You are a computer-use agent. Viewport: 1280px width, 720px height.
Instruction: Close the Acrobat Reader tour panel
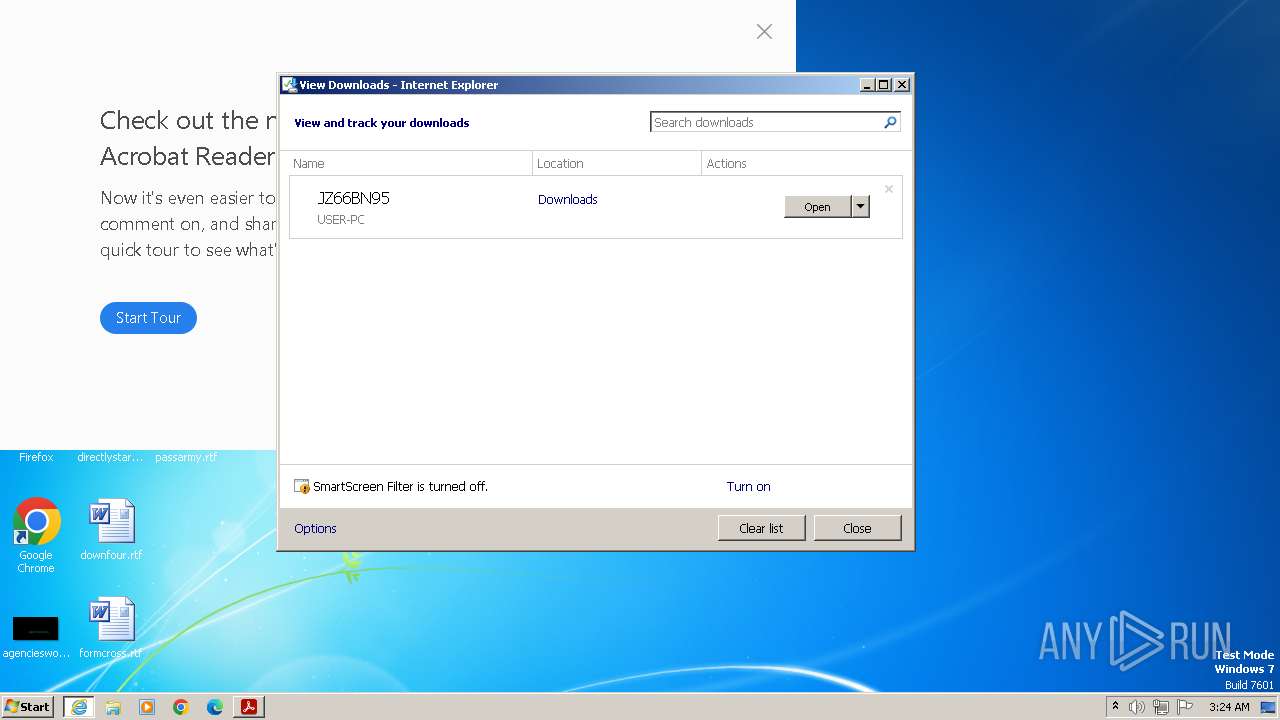pyautogui.click(x=764, y=32)
